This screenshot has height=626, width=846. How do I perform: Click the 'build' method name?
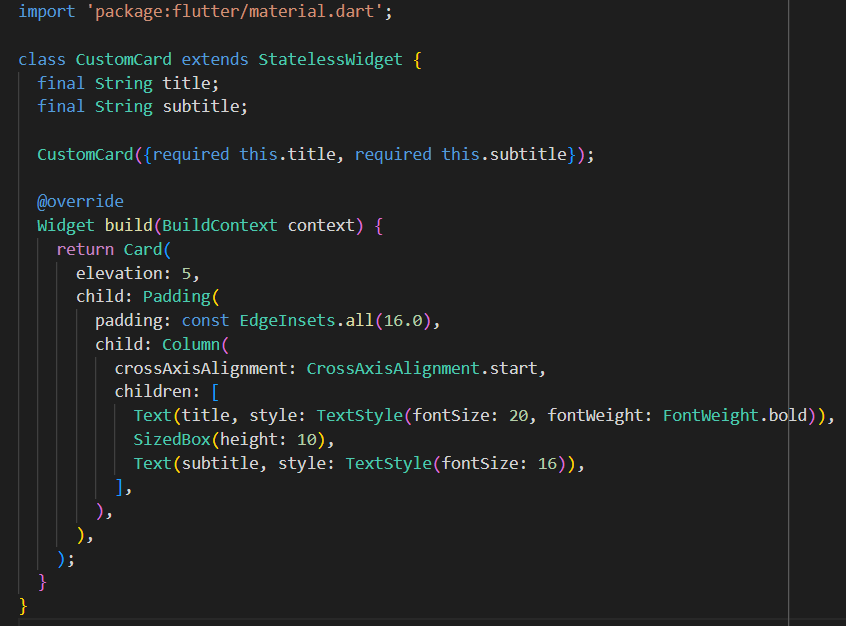point(128,226)
